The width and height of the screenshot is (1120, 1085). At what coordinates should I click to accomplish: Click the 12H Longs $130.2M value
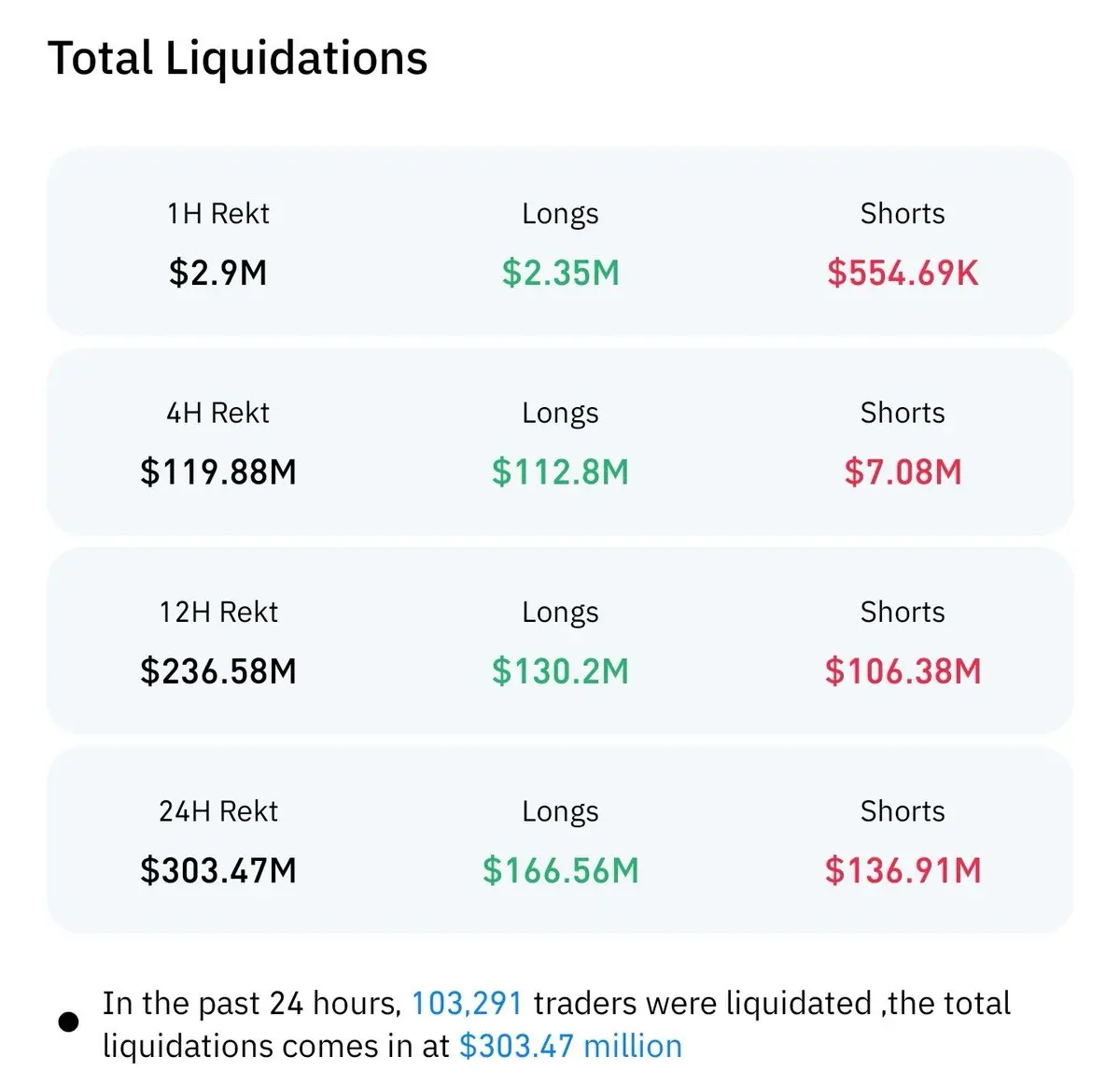[560, 670]
